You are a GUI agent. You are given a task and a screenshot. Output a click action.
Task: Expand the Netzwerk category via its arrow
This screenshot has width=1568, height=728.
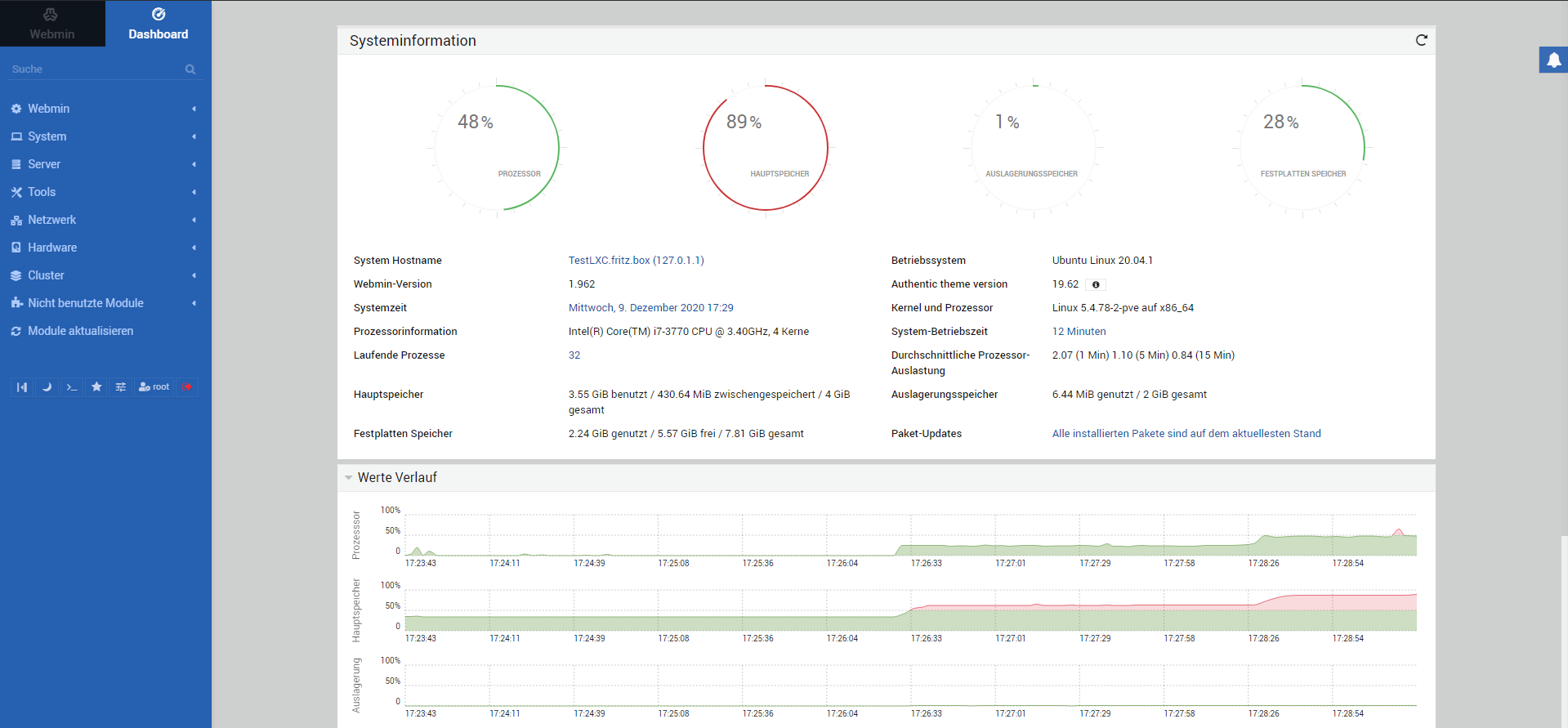[x=194, y=220]
